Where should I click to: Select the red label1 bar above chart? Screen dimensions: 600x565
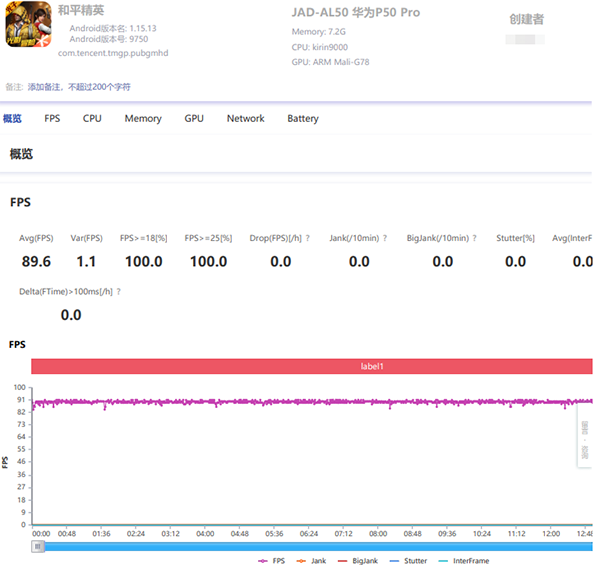coord(311,367)
